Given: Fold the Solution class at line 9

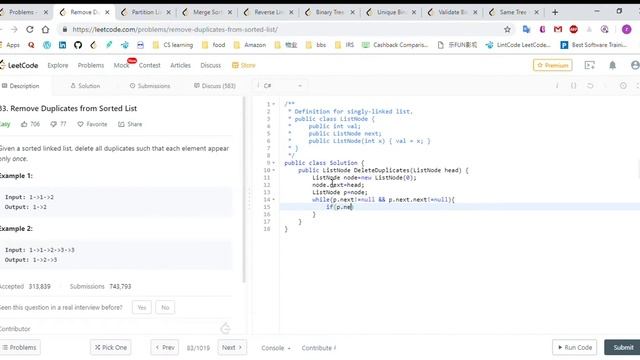Looking at the screenshot, I should coord(273,163).
